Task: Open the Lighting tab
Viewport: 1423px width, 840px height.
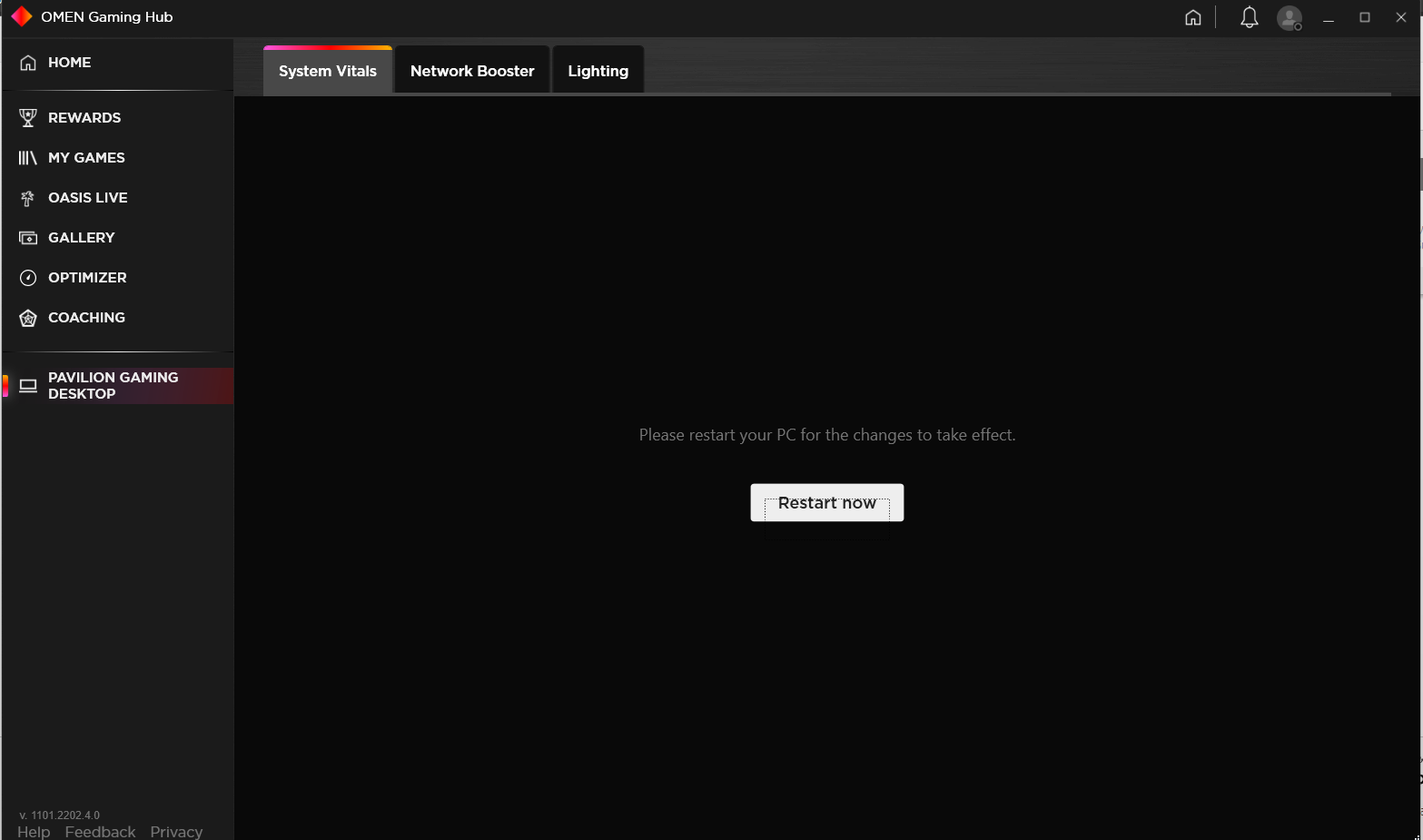Action: pyautogui.click(x=598, y=70)
